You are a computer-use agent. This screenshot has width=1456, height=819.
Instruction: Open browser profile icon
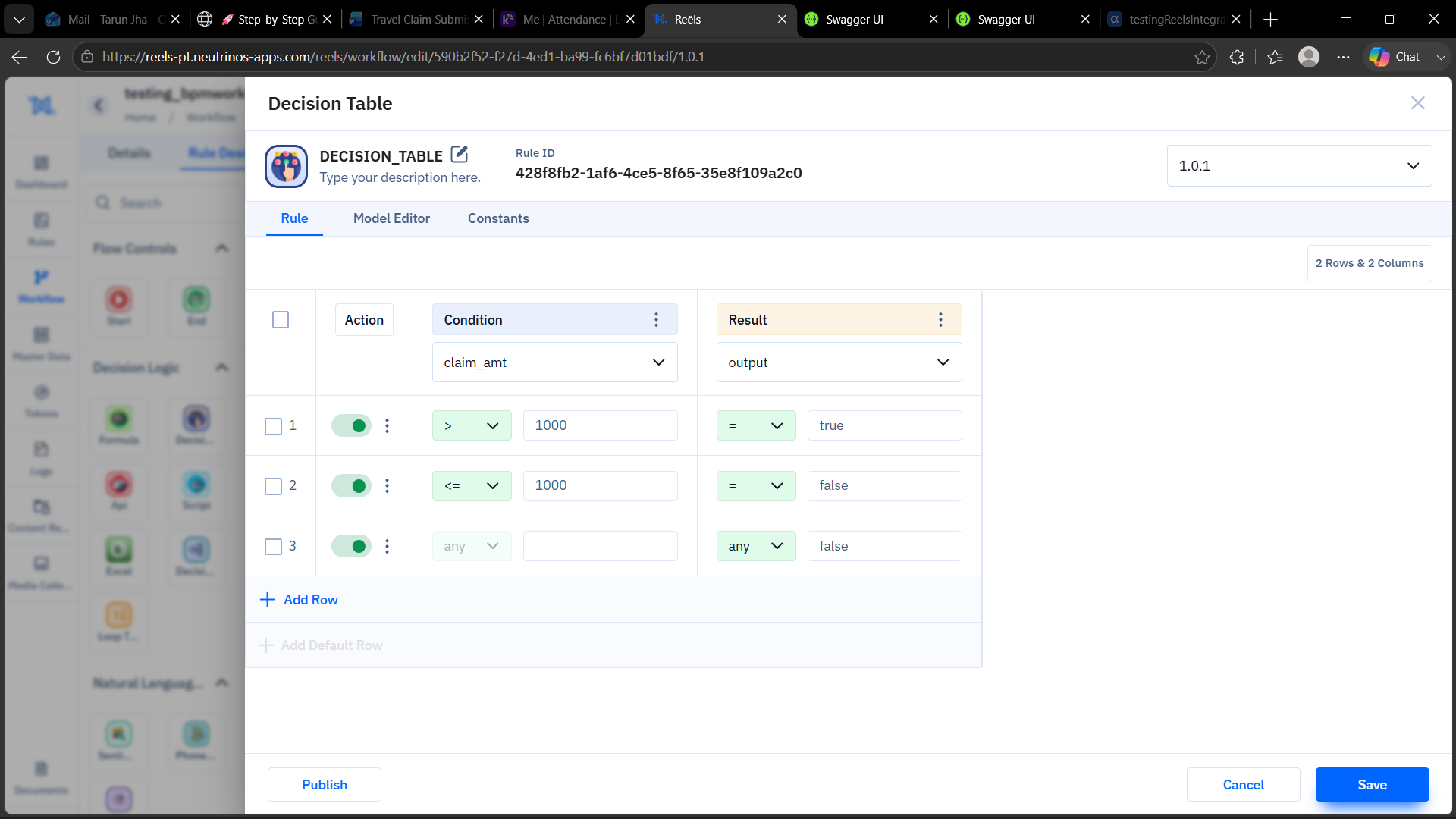1309,57
